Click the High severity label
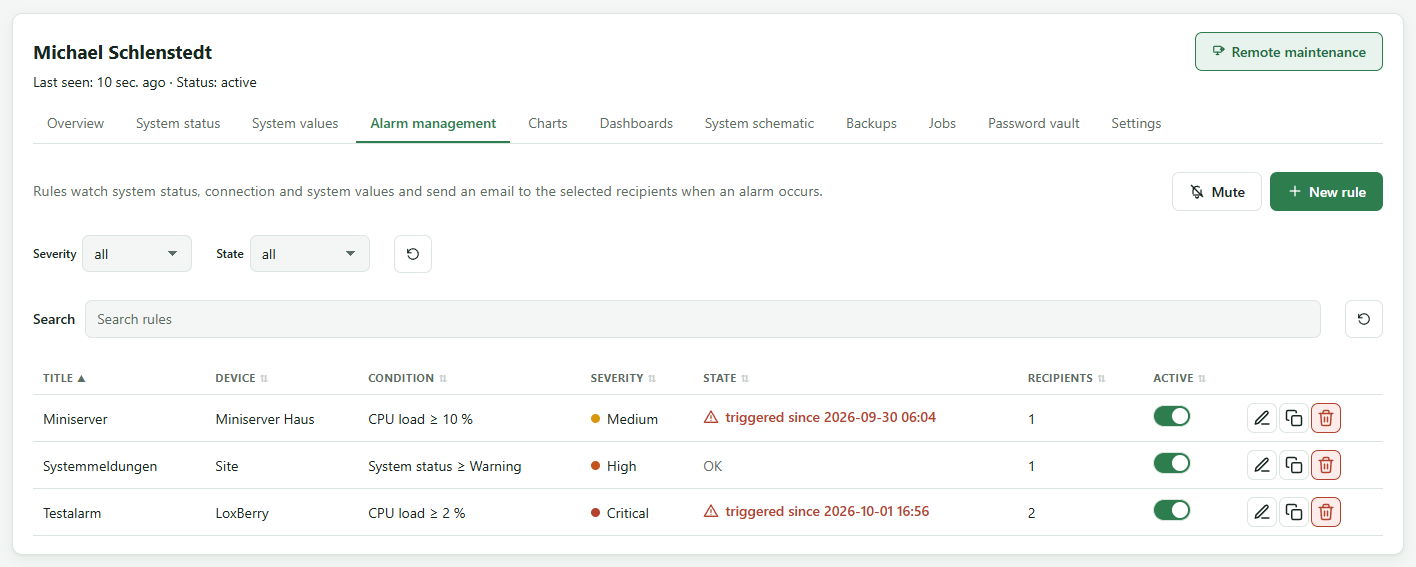 621,466
